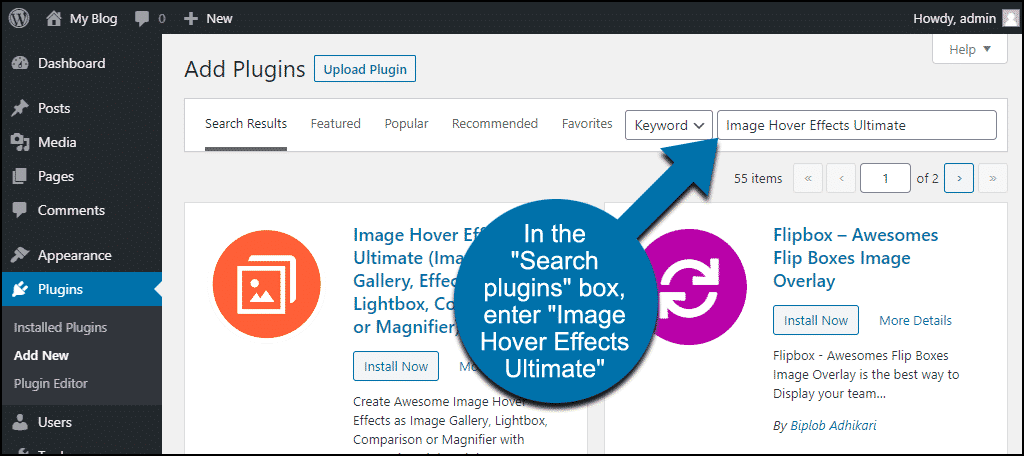Click the Users person icon
This screenshot has width=1024, height=456.
pos(20,423)
